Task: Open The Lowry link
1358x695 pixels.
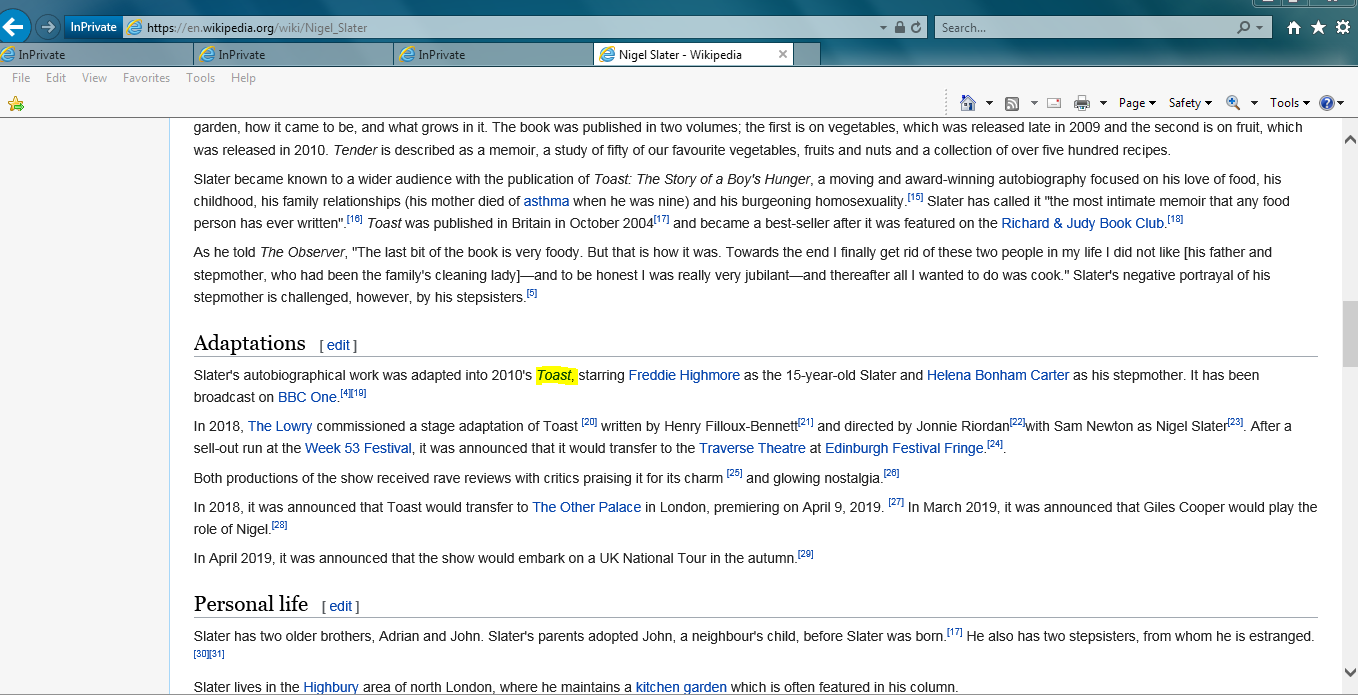Action: pyautogui.click(x=280, y=426)
